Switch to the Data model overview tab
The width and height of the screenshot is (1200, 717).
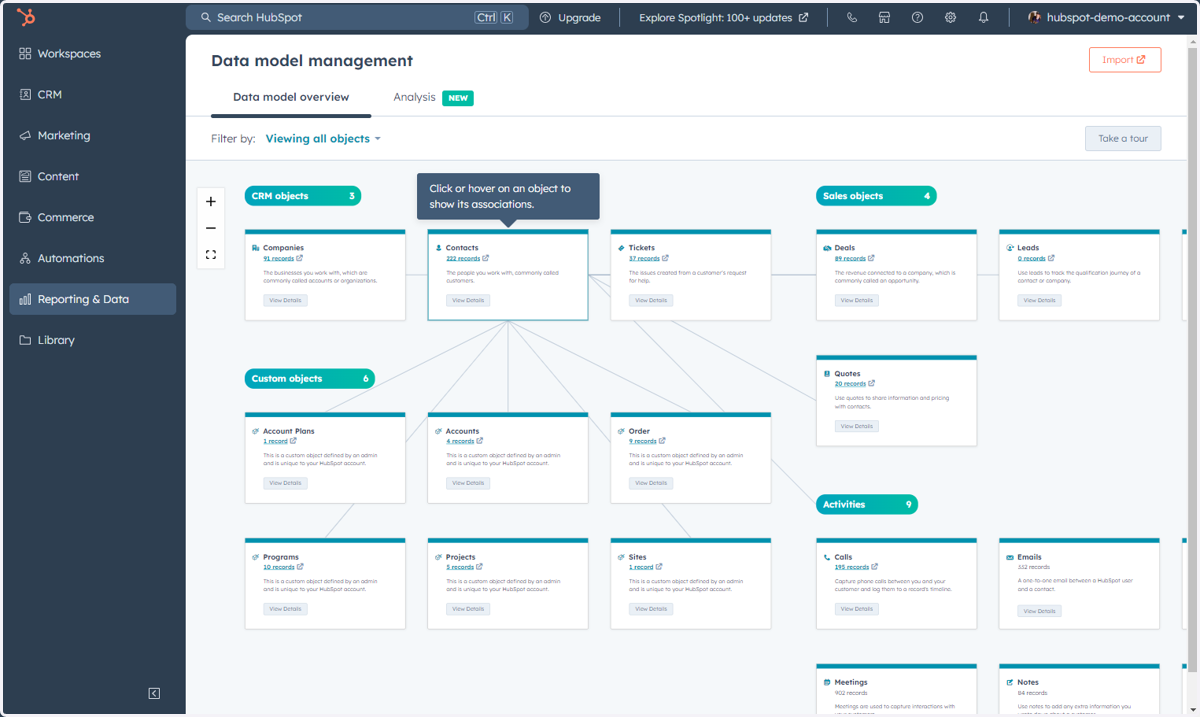click(291, 97)
